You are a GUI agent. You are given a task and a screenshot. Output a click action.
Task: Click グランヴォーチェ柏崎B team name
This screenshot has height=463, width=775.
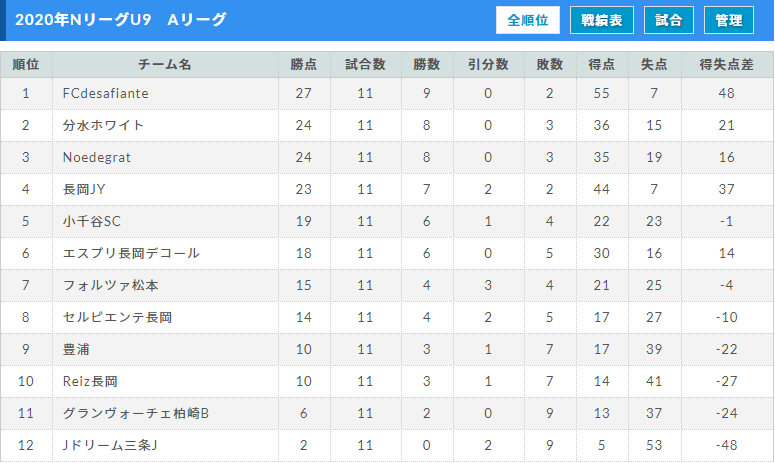point(136,413)
